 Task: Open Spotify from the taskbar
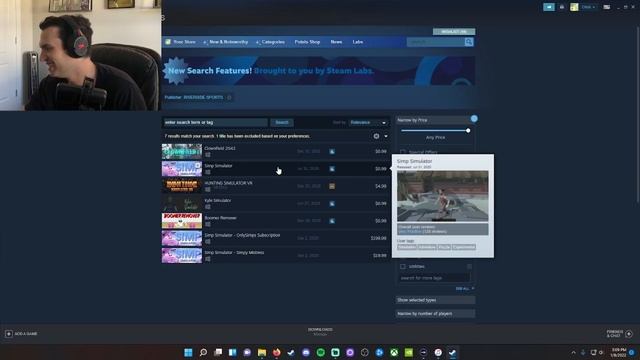tap(320, 352)
